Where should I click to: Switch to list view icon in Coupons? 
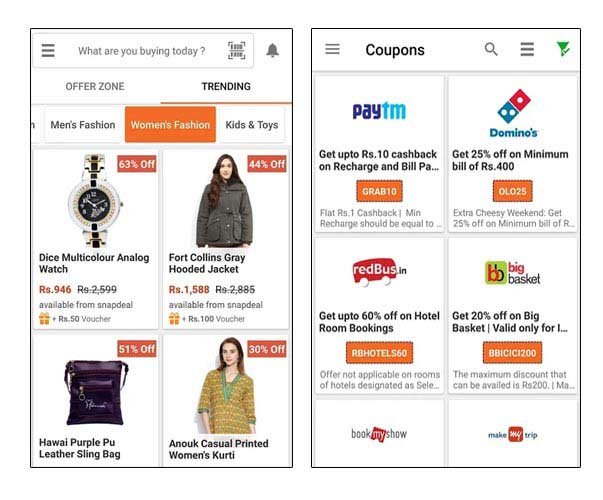tap(527, 49)
